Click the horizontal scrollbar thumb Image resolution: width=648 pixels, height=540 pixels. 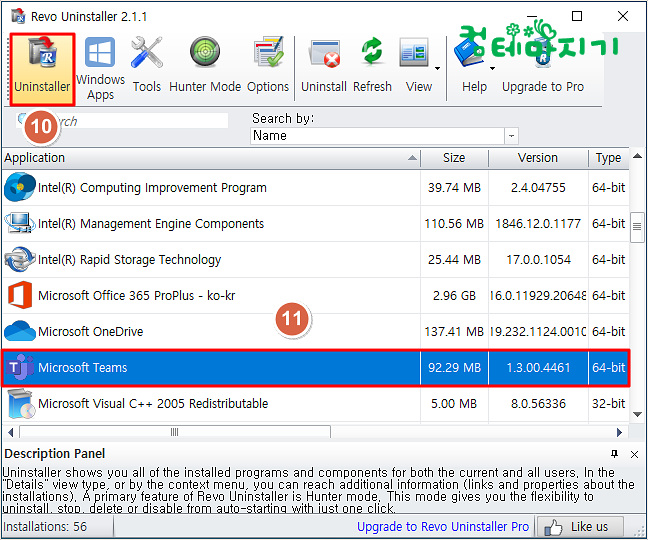[x=175, y=432]
